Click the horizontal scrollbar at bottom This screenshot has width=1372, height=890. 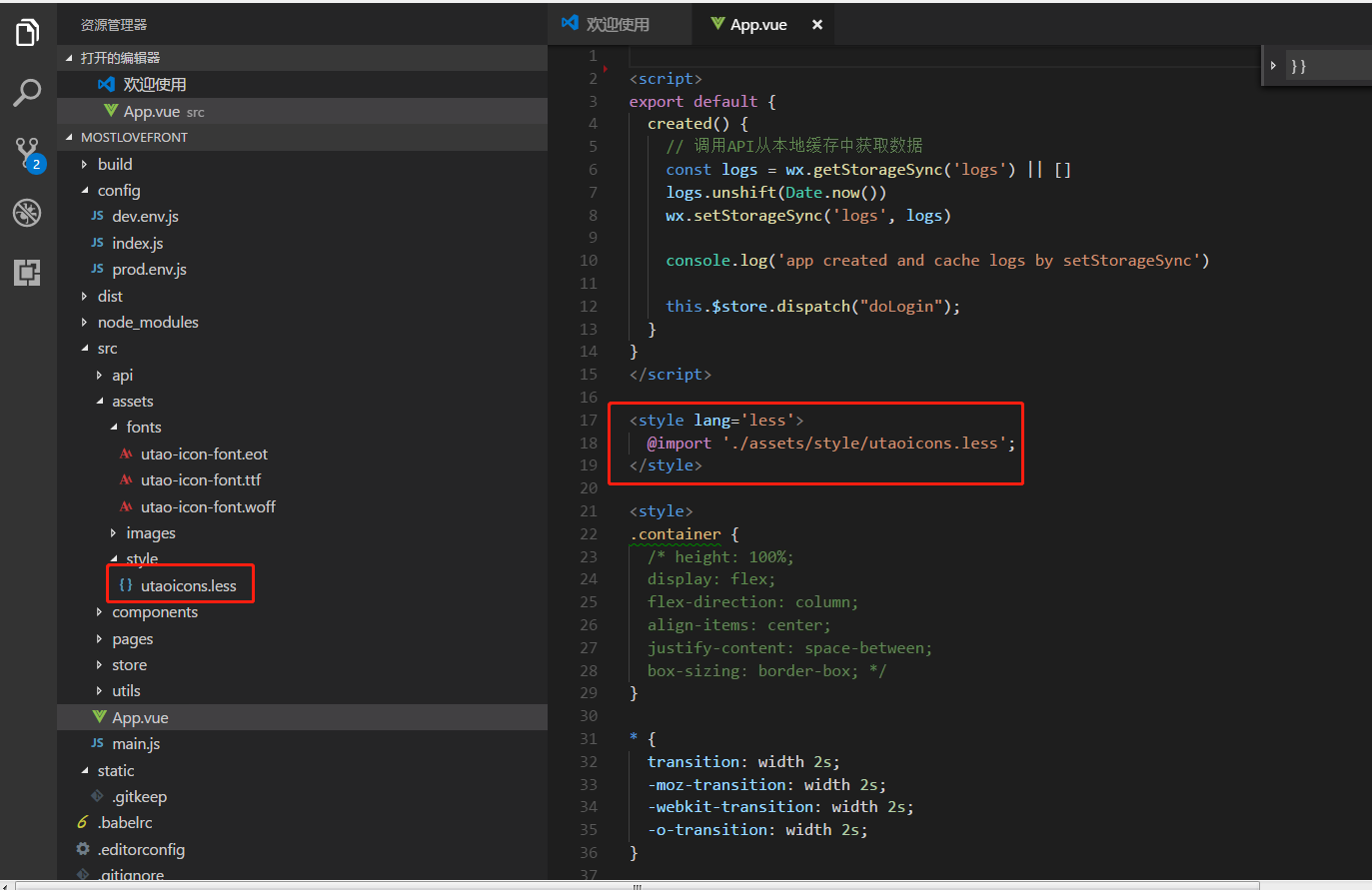click(637, 886)
